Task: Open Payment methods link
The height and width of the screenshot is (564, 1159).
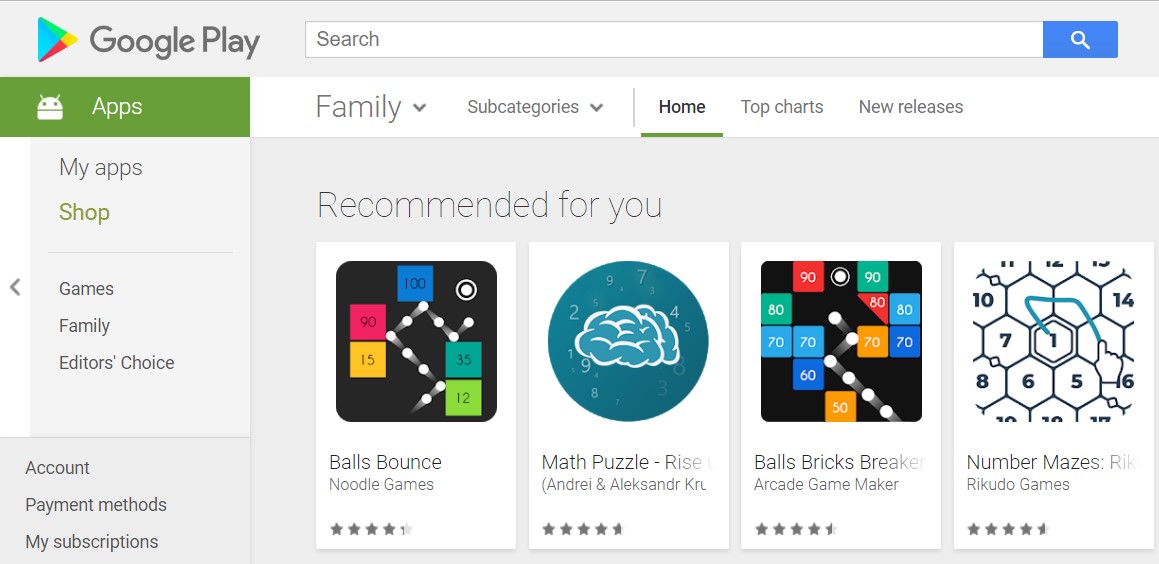Action: (x=96, y=505)
